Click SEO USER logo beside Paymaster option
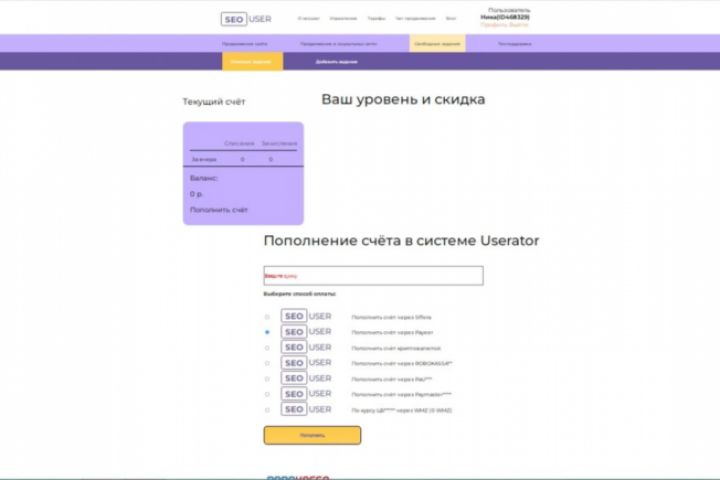This screenshot has height=480, width=720. pos(306,394)
